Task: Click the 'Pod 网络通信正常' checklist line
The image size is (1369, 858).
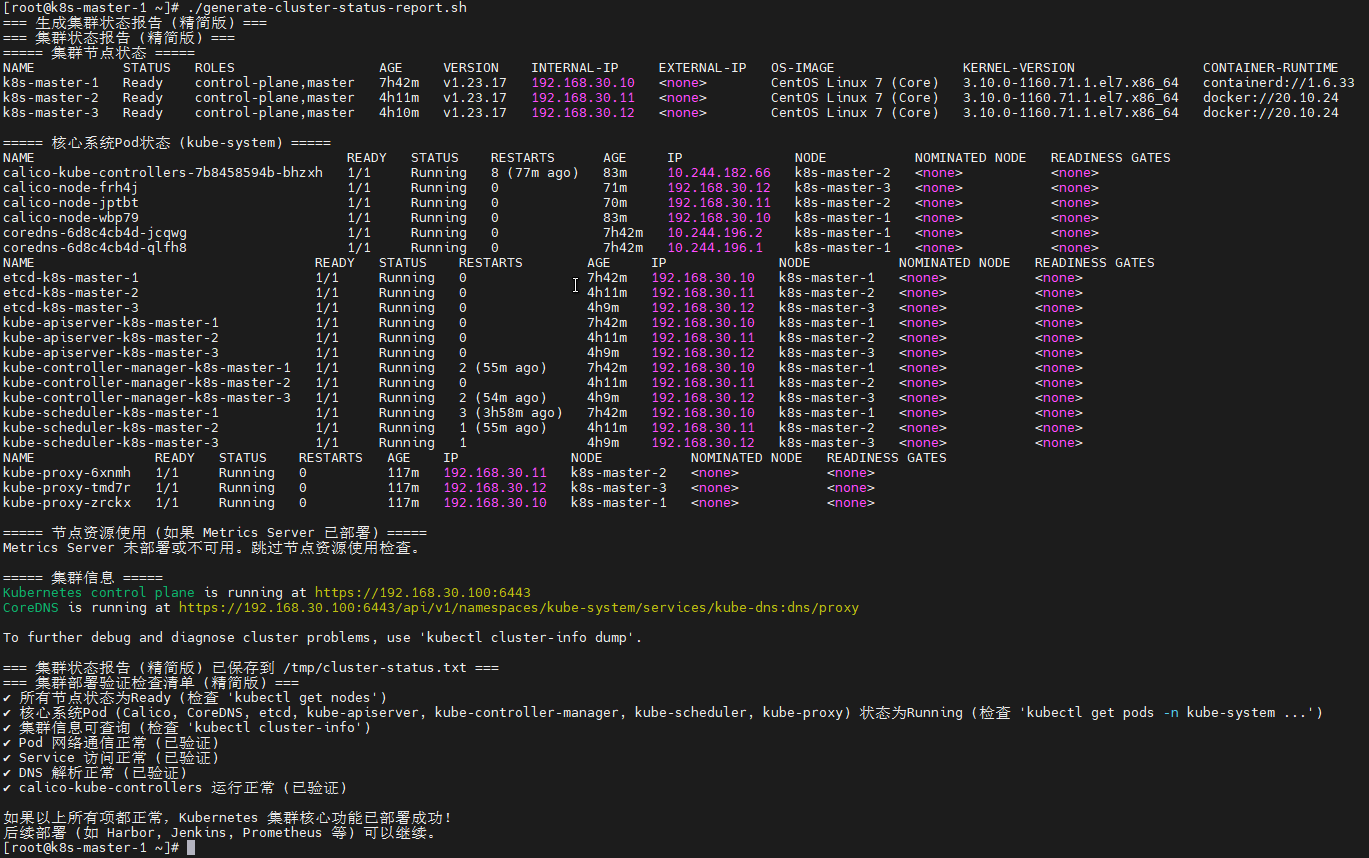Action: [111, 743]
